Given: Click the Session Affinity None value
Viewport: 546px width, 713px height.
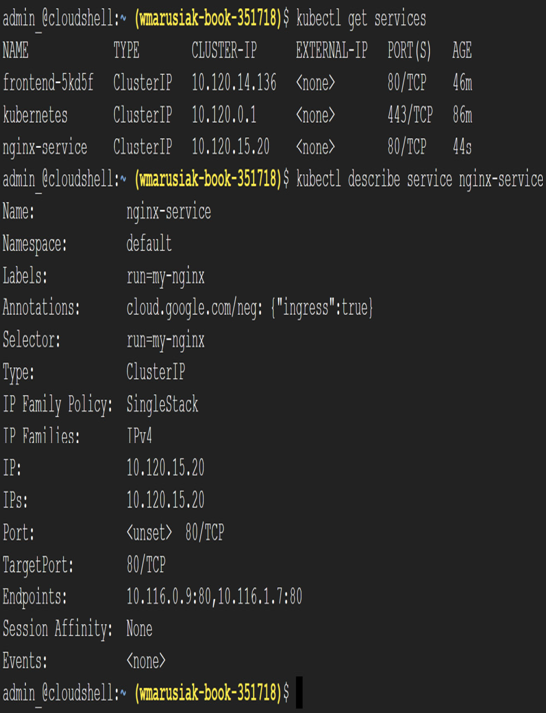Looking at the screenshot, I should pos(139,629).
